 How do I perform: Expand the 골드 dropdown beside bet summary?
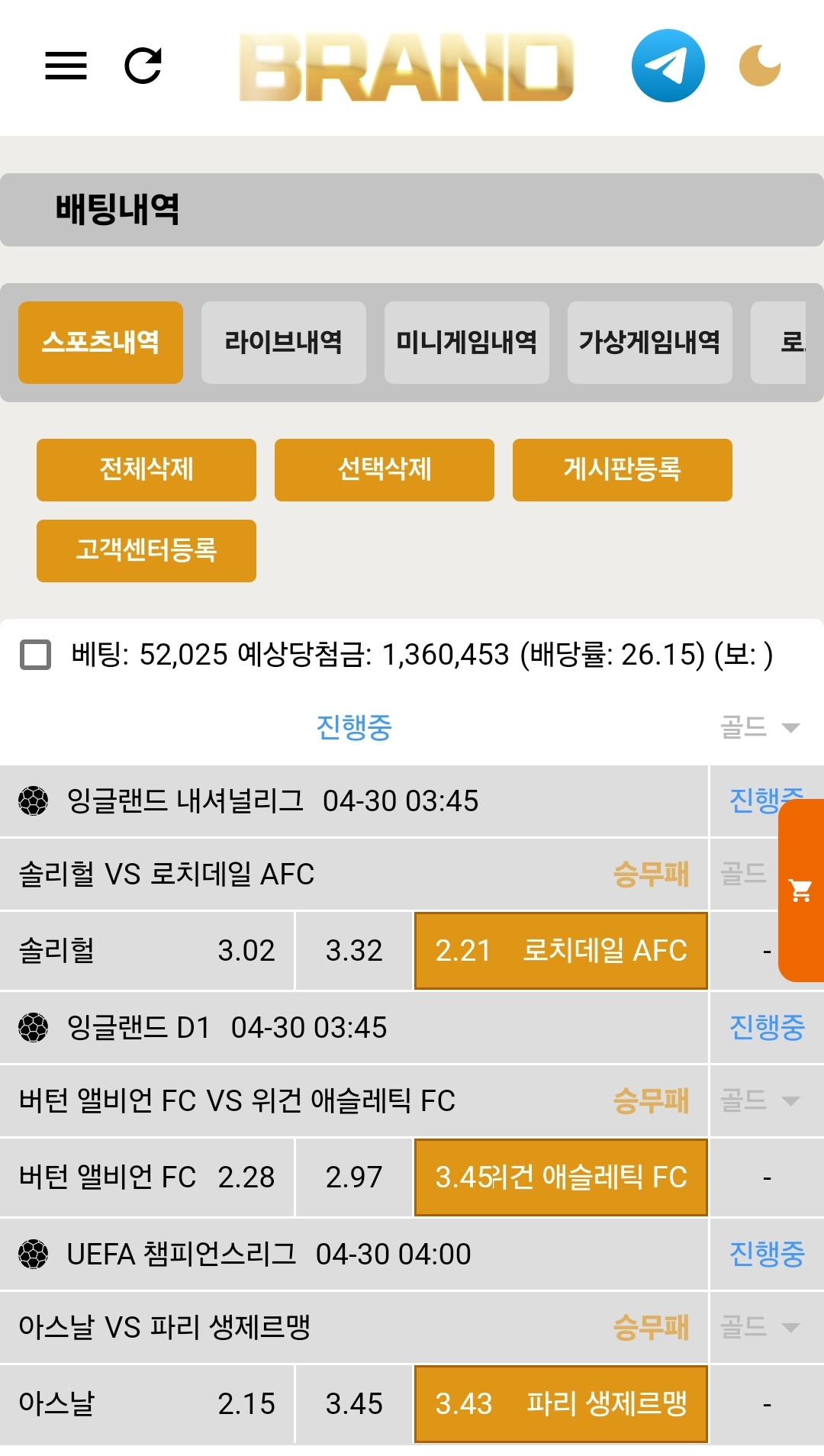(760, 727)
